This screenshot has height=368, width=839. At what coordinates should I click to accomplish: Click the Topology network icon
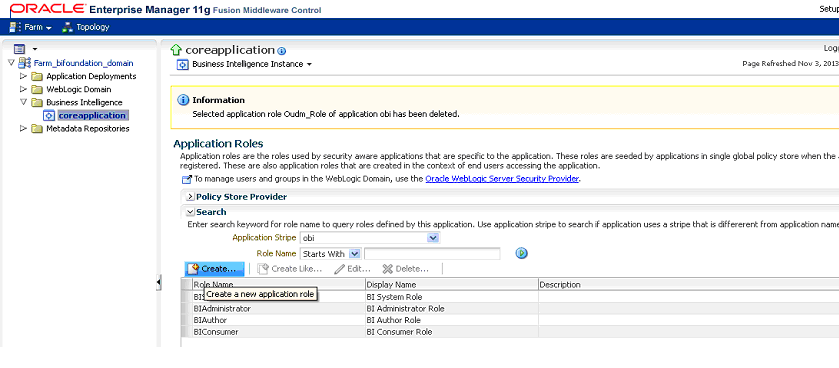tap(68, 27)
